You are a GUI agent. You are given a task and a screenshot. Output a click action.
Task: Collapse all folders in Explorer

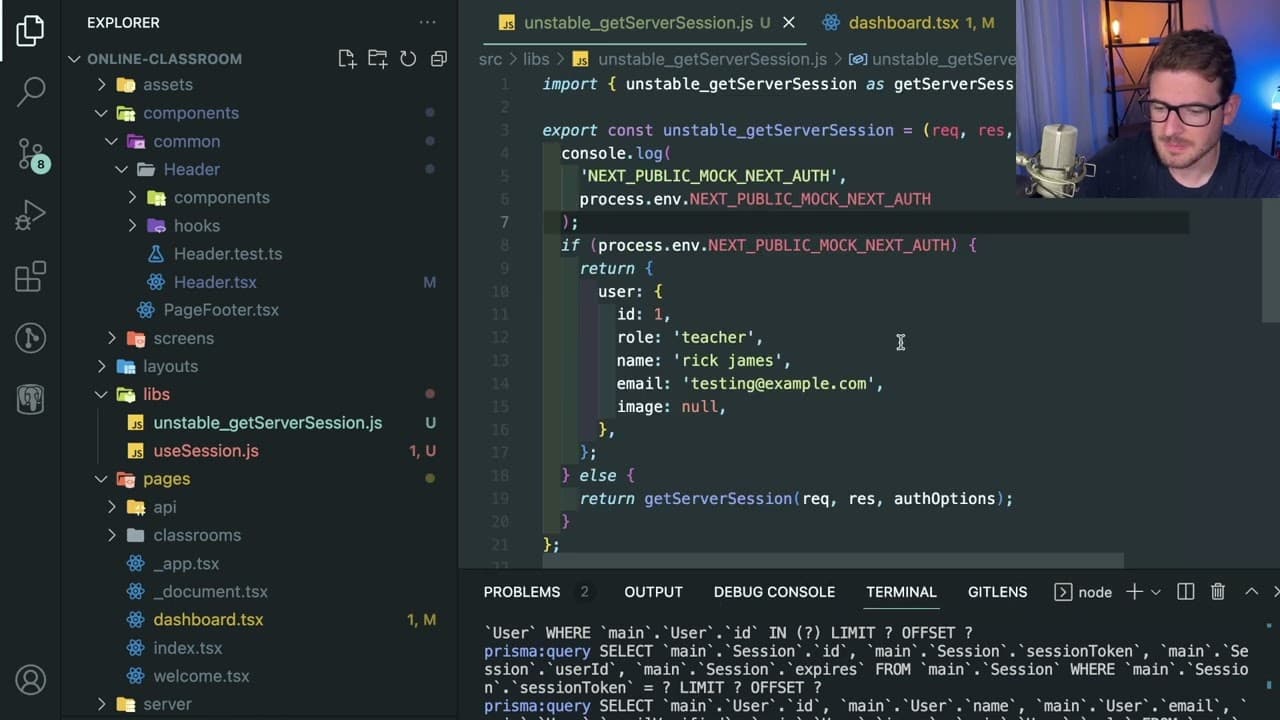pyautogui.click(x=438, y=59)
